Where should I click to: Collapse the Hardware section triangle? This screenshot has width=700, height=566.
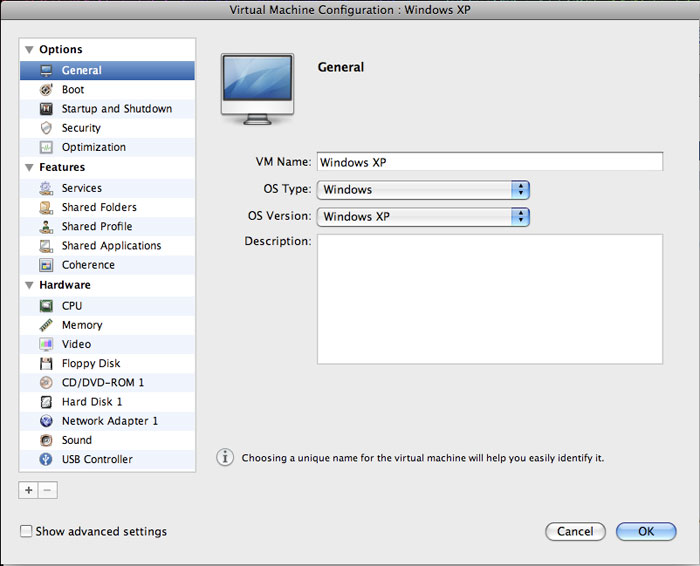[29, 286]
